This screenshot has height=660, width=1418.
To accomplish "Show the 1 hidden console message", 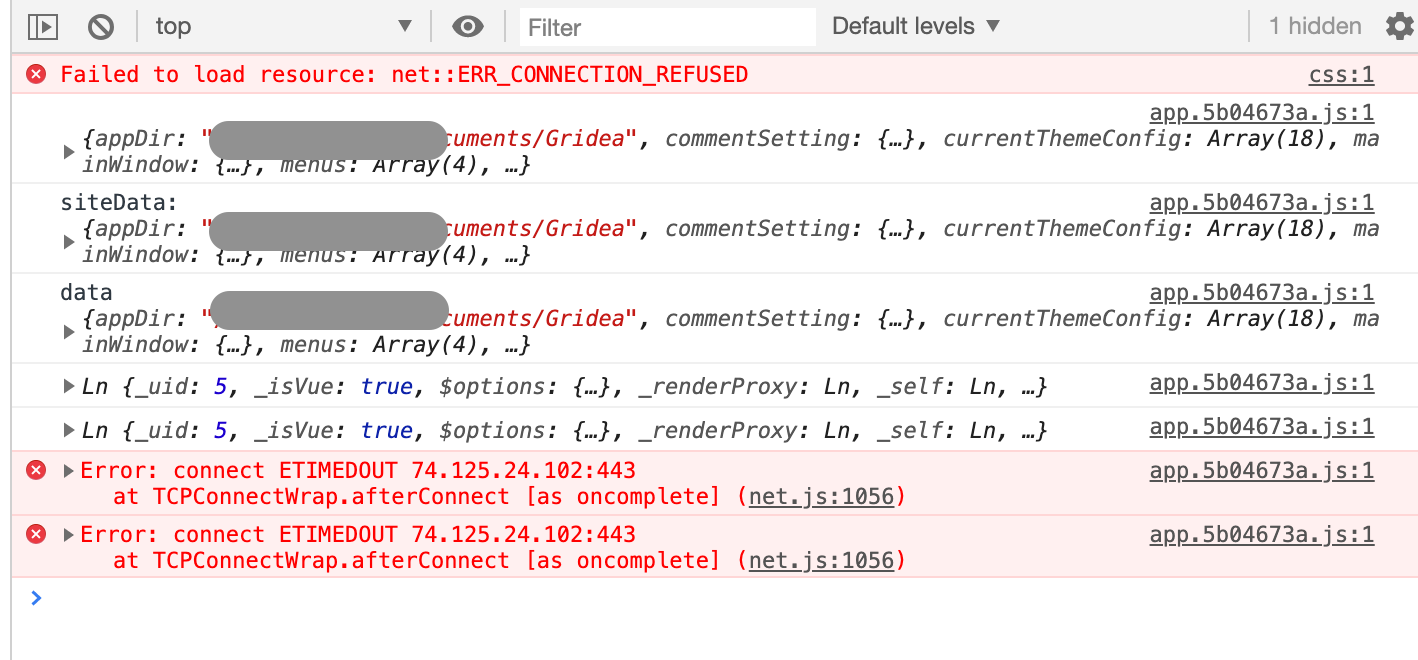I will pyautogui.click(x=1312, y=26).
